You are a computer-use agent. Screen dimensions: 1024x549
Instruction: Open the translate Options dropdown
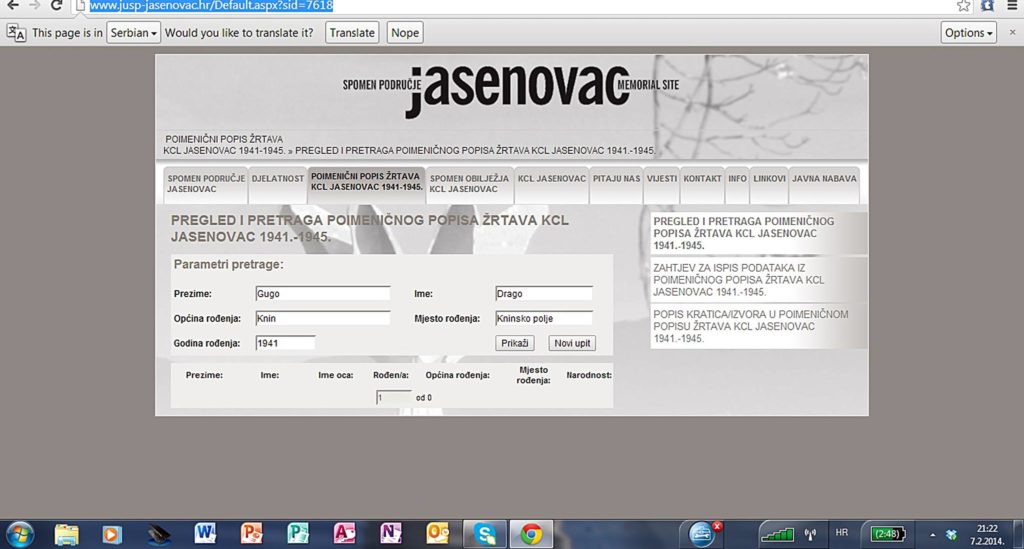point(968,33)
